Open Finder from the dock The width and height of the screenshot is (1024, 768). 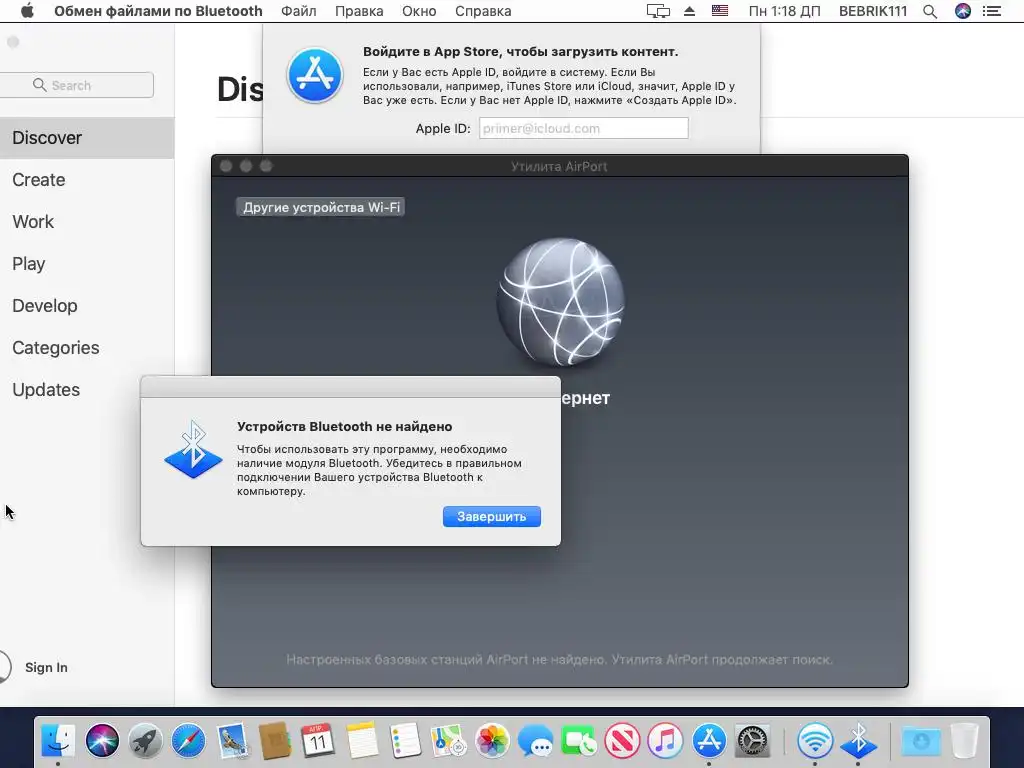[58, 741]
